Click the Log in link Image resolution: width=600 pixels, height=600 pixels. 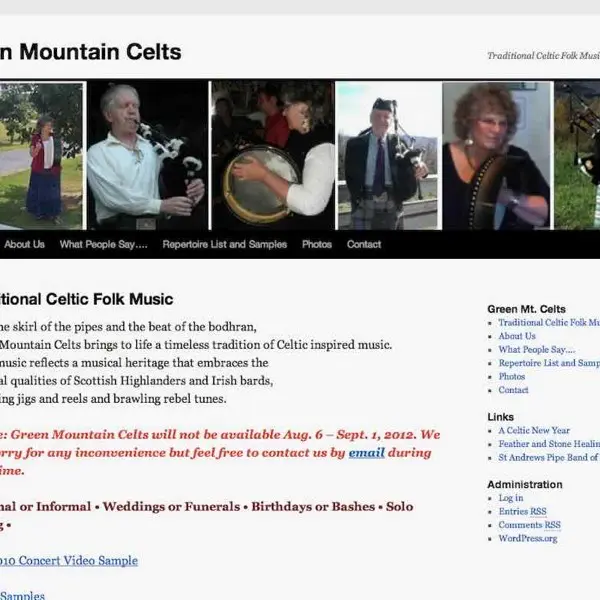click(x=511, y=498)
